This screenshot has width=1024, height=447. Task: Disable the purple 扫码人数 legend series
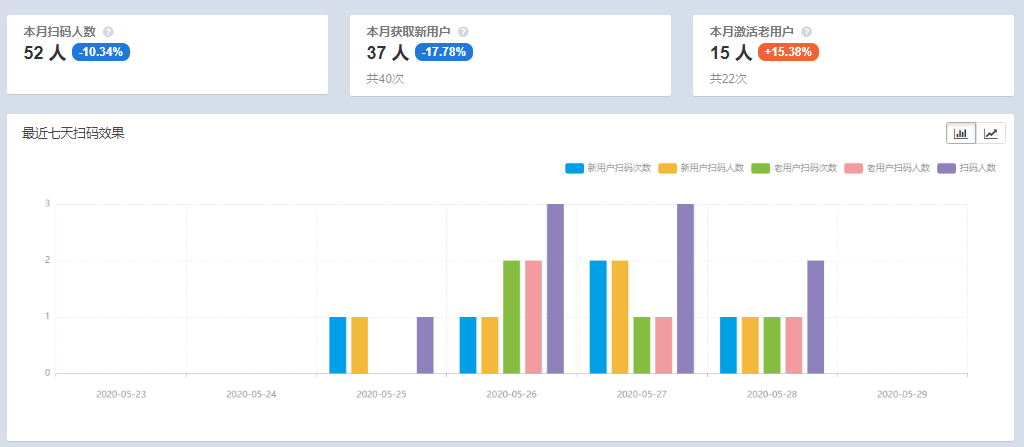(x=946, y=168)
